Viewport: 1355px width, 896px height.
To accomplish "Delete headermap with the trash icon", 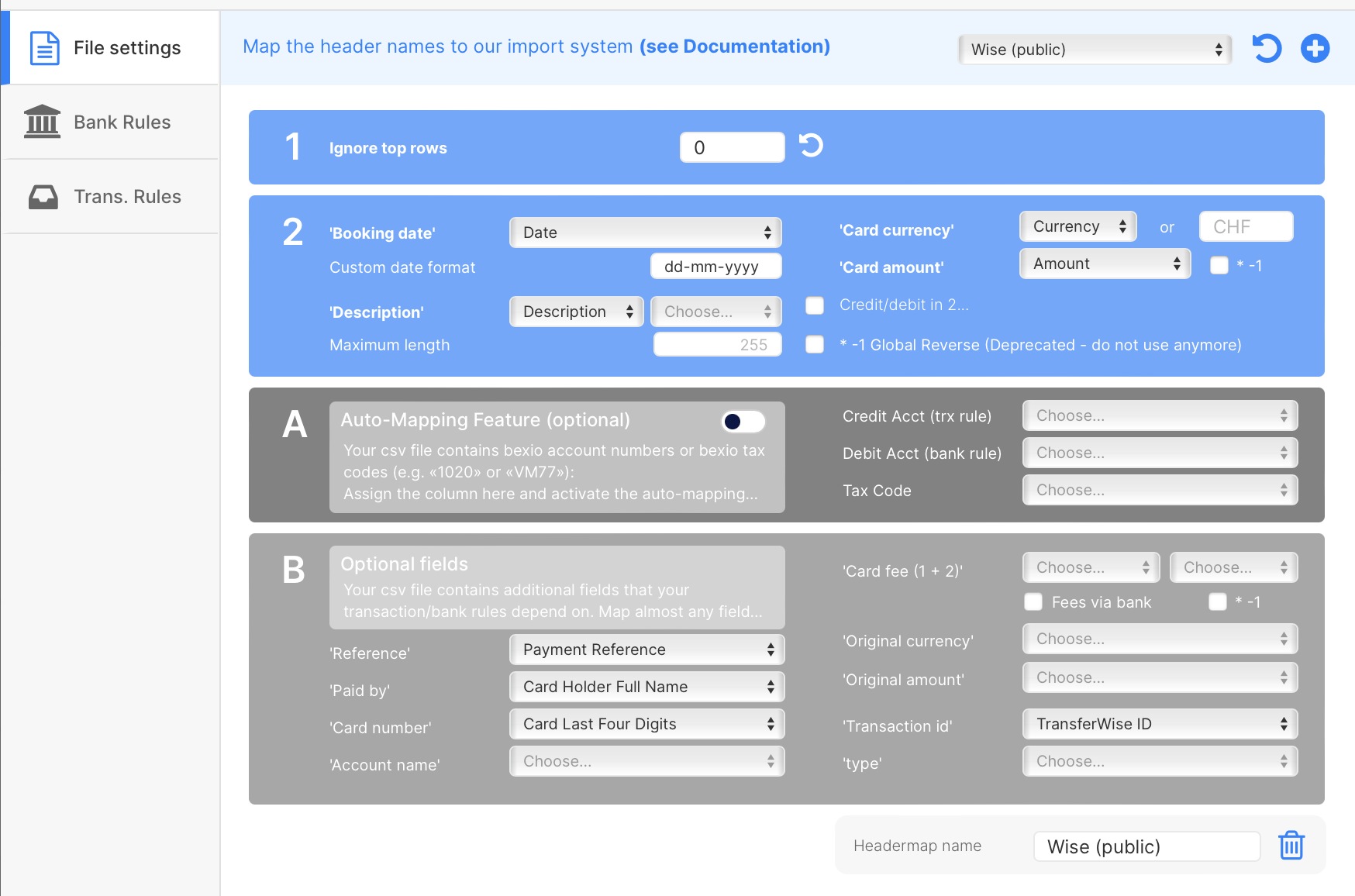I will 1291,845.
